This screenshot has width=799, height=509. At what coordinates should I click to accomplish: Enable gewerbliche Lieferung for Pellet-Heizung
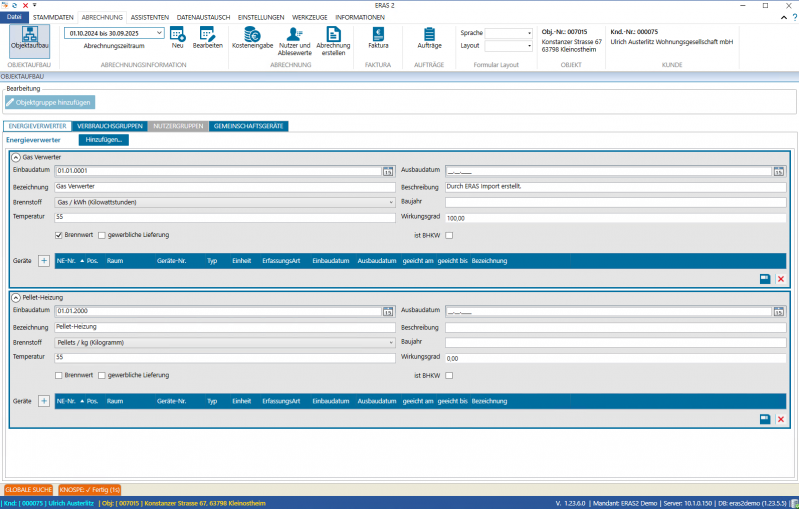tap(101, 376)
